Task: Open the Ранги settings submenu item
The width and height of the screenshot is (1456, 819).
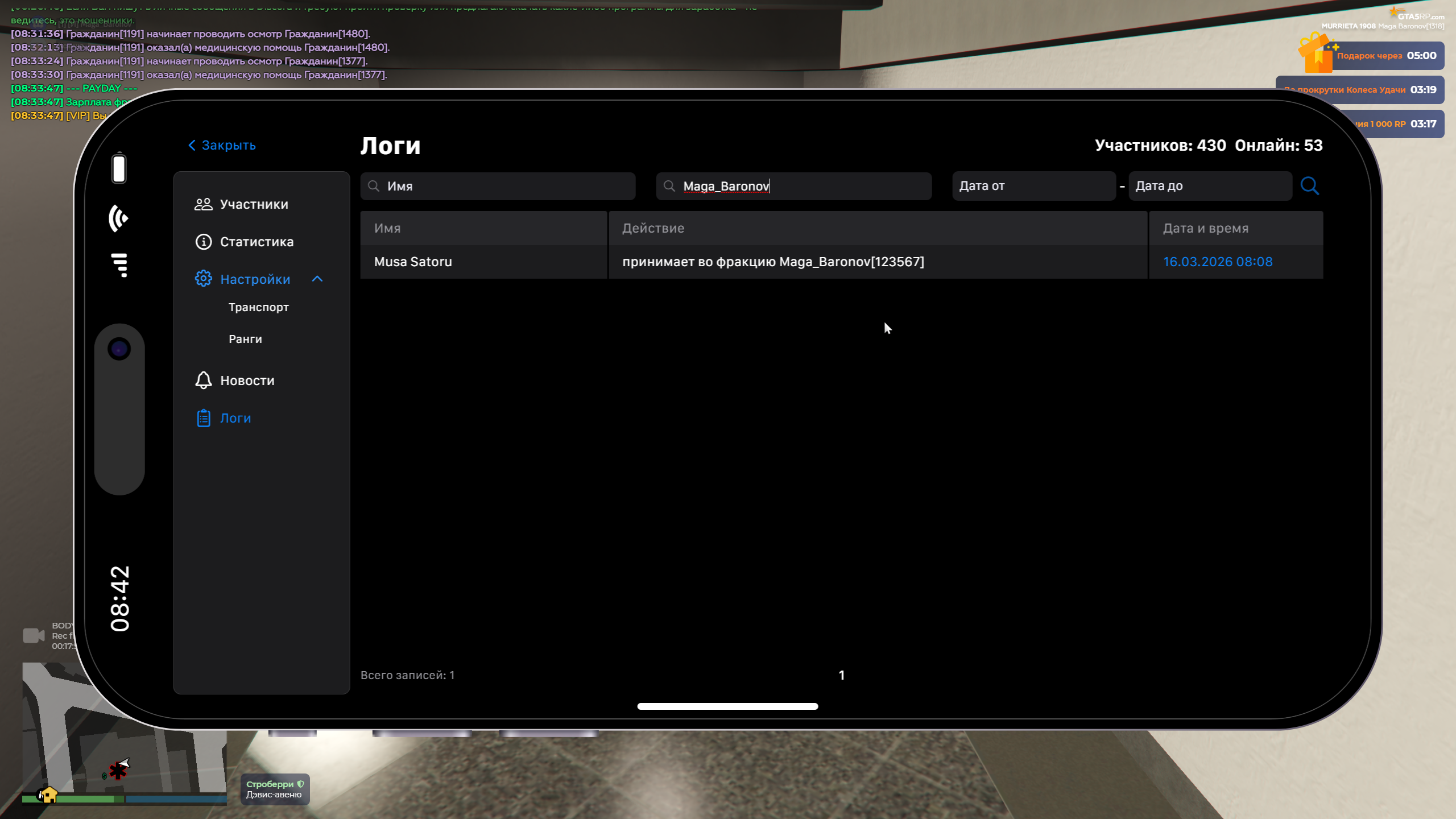Action: tap(245, 339)
